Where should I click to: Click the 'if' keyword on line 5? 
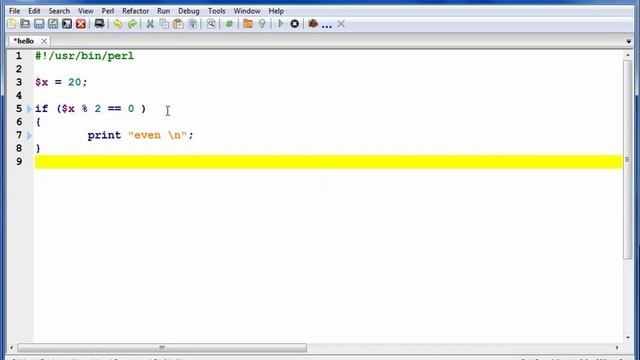pos(42,109)
